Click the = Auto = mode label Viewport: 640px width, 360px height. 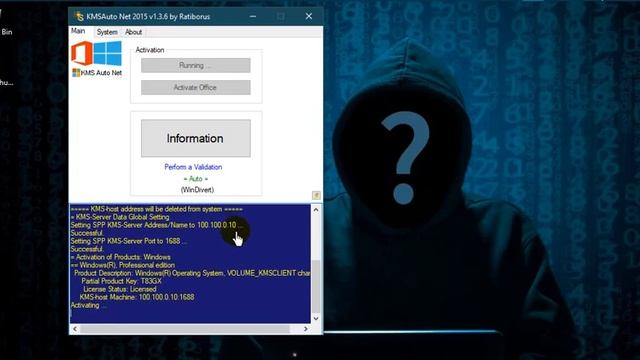(196, 179)
